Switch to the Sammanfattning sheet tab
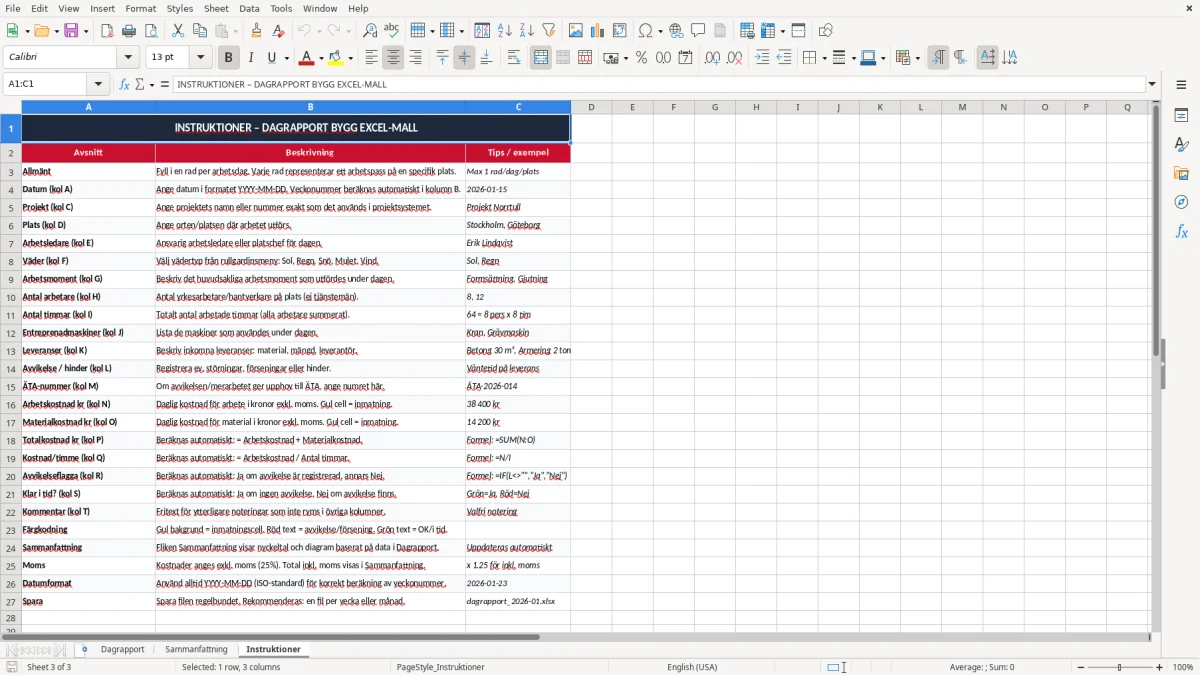The height and width of the screenshot is (675, 1200). (196, 650)
